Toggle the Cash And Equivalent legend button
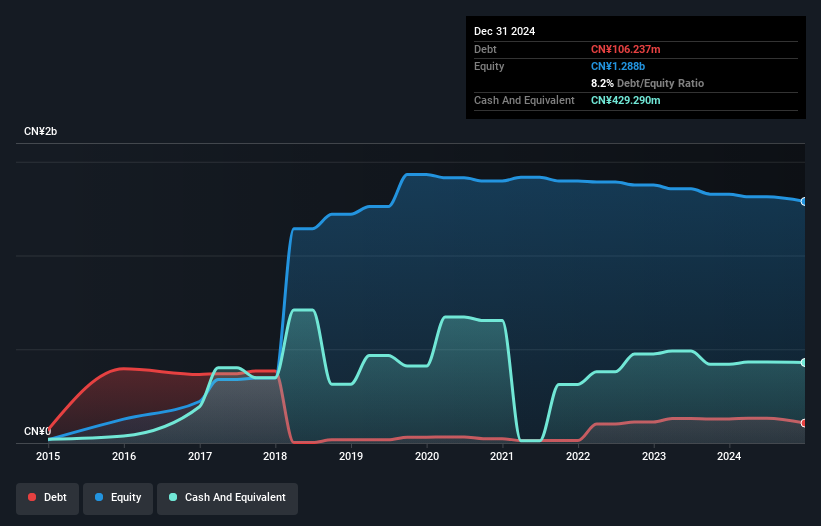The image size is (821, 526). coord(227,498)
